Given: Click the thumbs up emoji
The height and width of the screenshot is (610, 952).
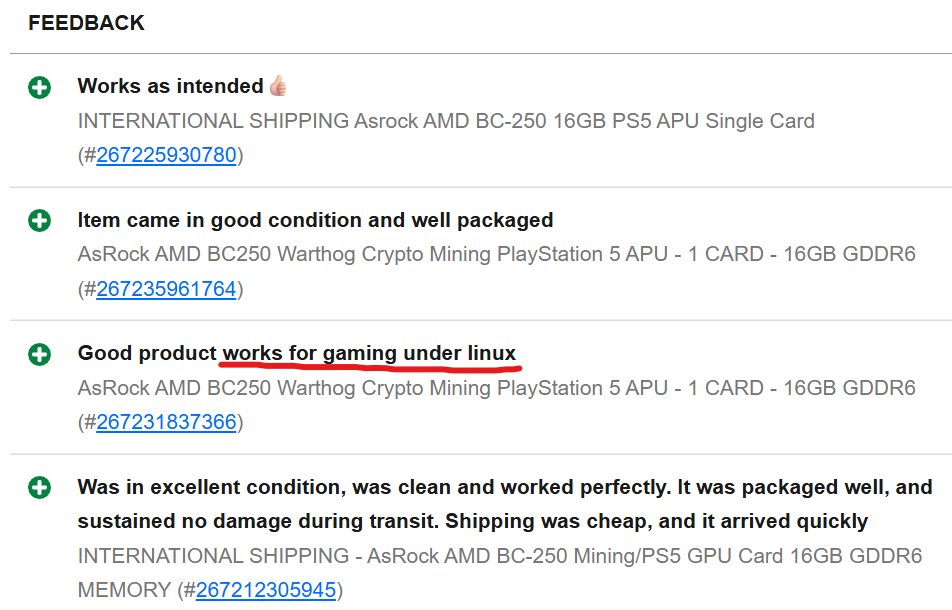Looking at the screenshot, I should (x=278, y=86).
